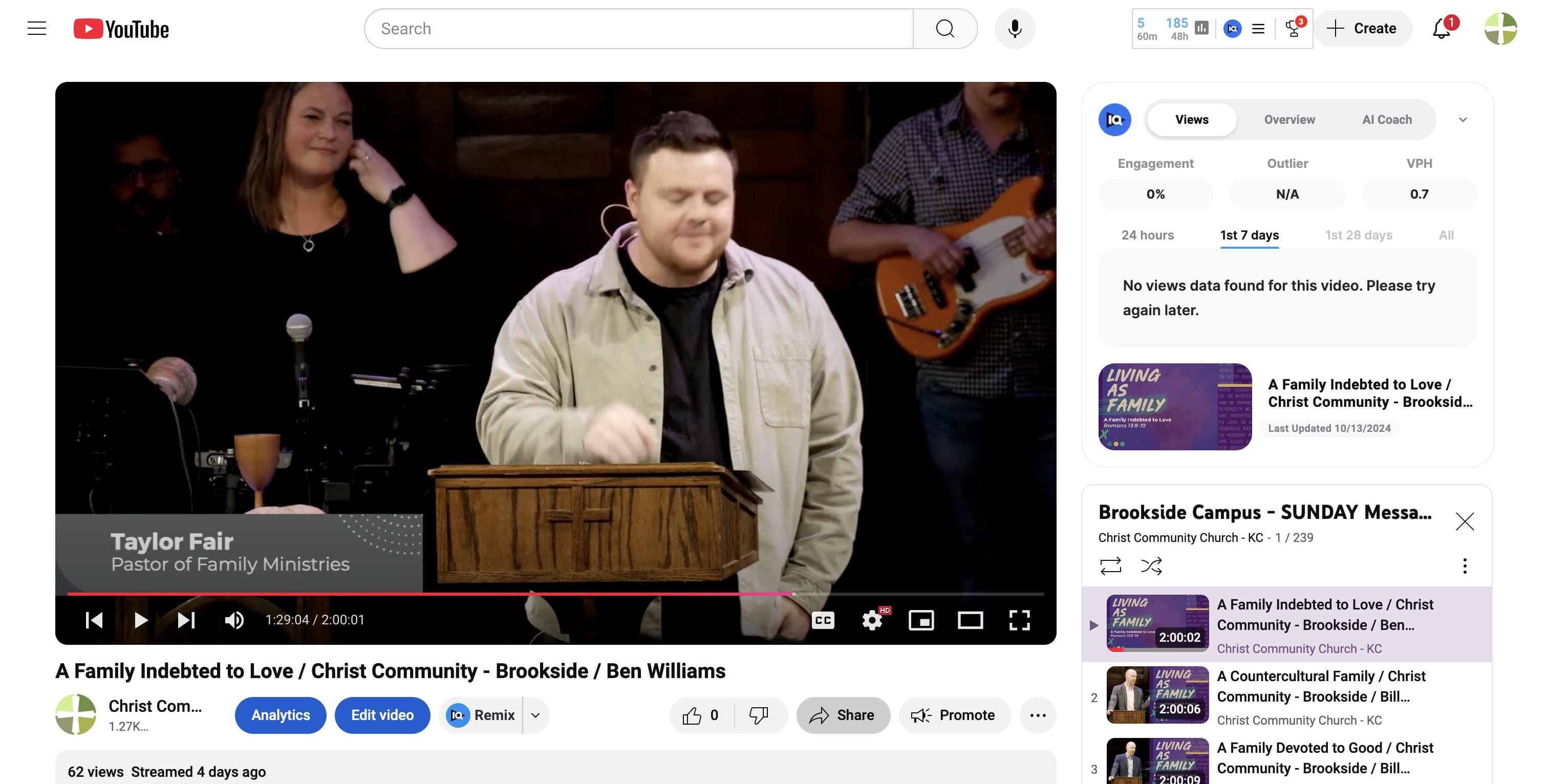Enter full screen mode
Image resolution: width=1548 pixels, height=784 pixels.
coord(1019,619)
